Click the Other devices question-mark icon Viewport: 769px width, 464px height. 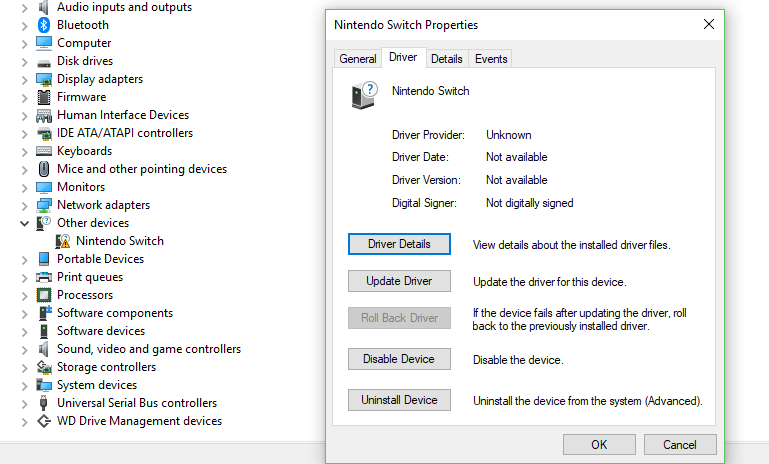(44, 223)
